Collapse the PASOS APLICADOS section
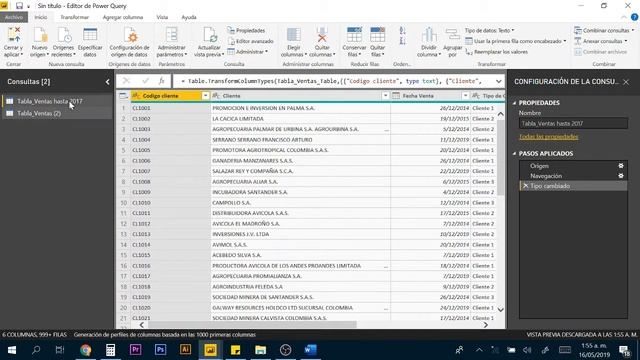Image resolution: width=640 pixels, height=360 pixels. click(x=514, y=153)
